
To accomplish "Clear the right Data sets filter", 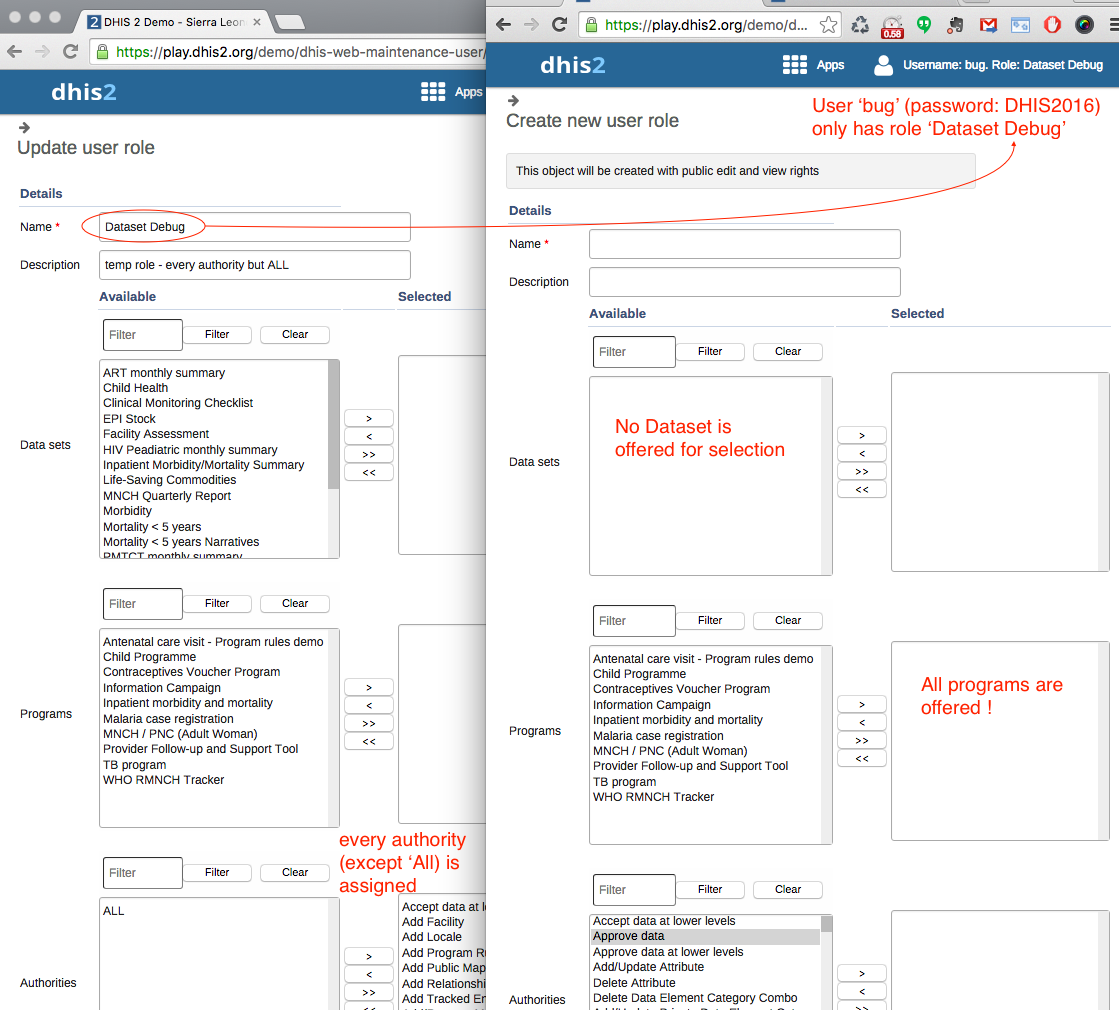I will click(x=788, y=352).
